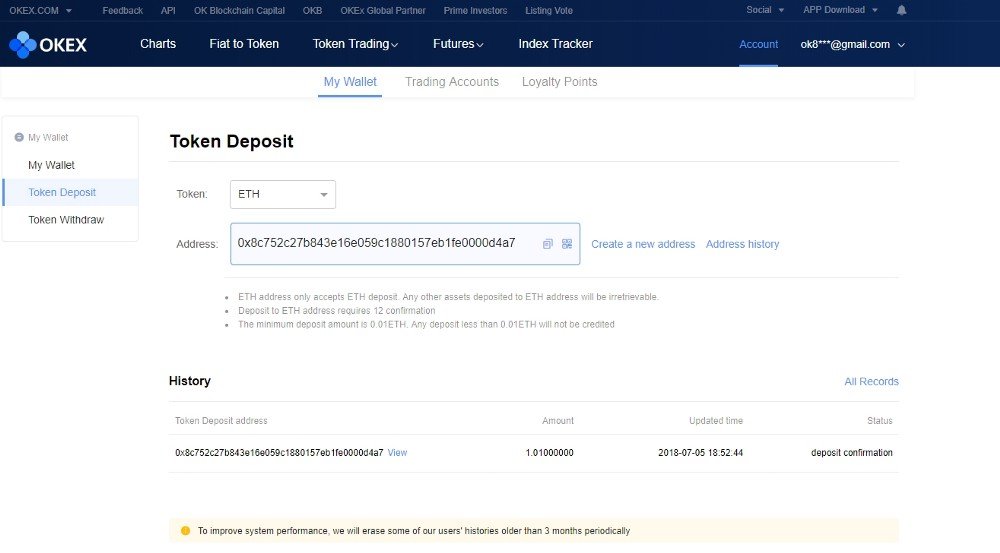1000x553 pixels.
Task: Click the OKEX logo
Action: coord(48,45)
